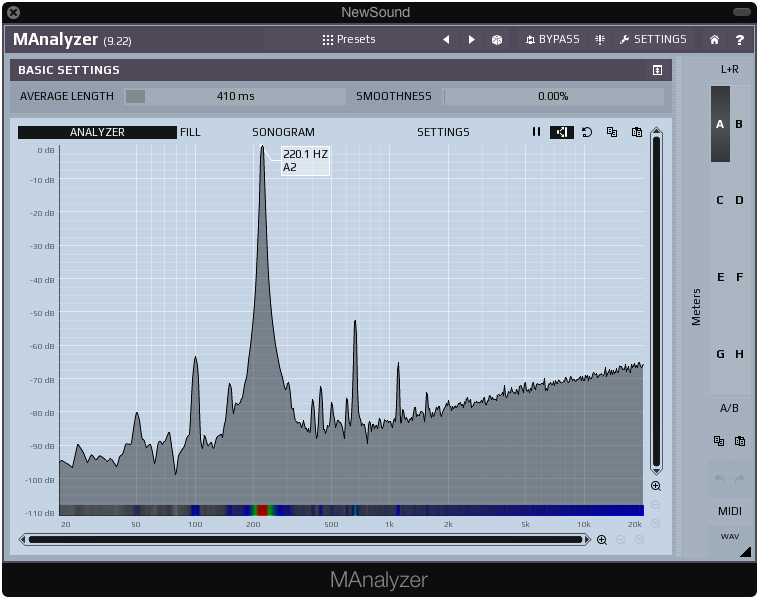
Task: Expand the Meters side panel
Action: (696, 306)
